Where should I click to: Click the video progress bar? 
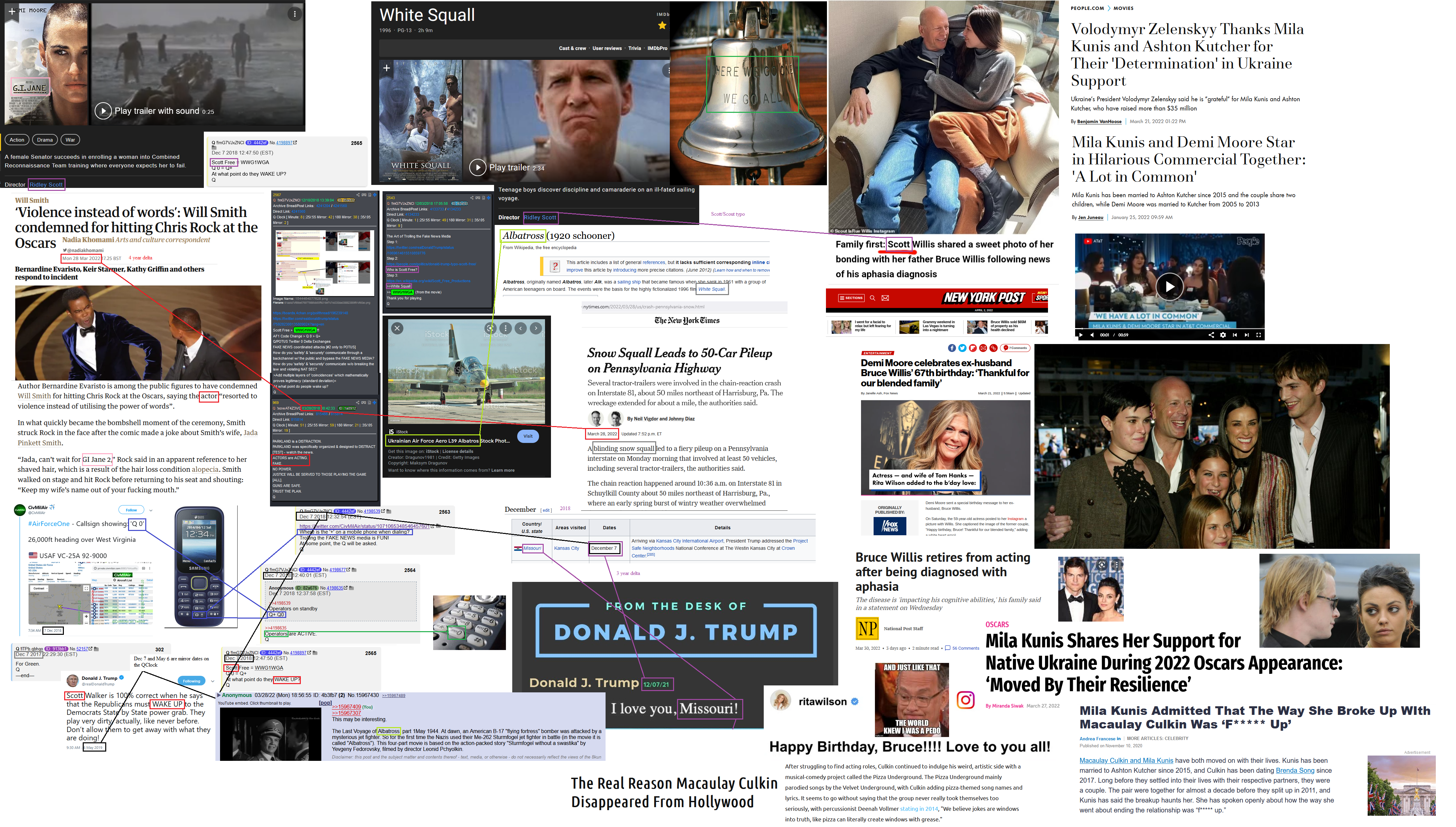(1170, 329)
